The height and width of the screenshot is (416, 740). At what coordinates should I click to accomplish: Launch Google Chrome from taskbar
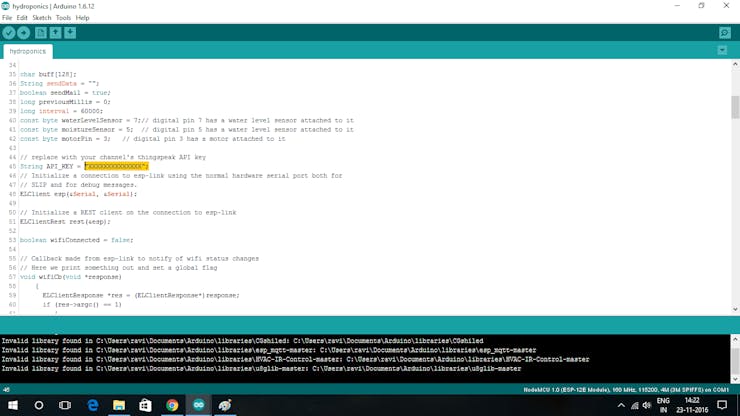coord(172,405)
